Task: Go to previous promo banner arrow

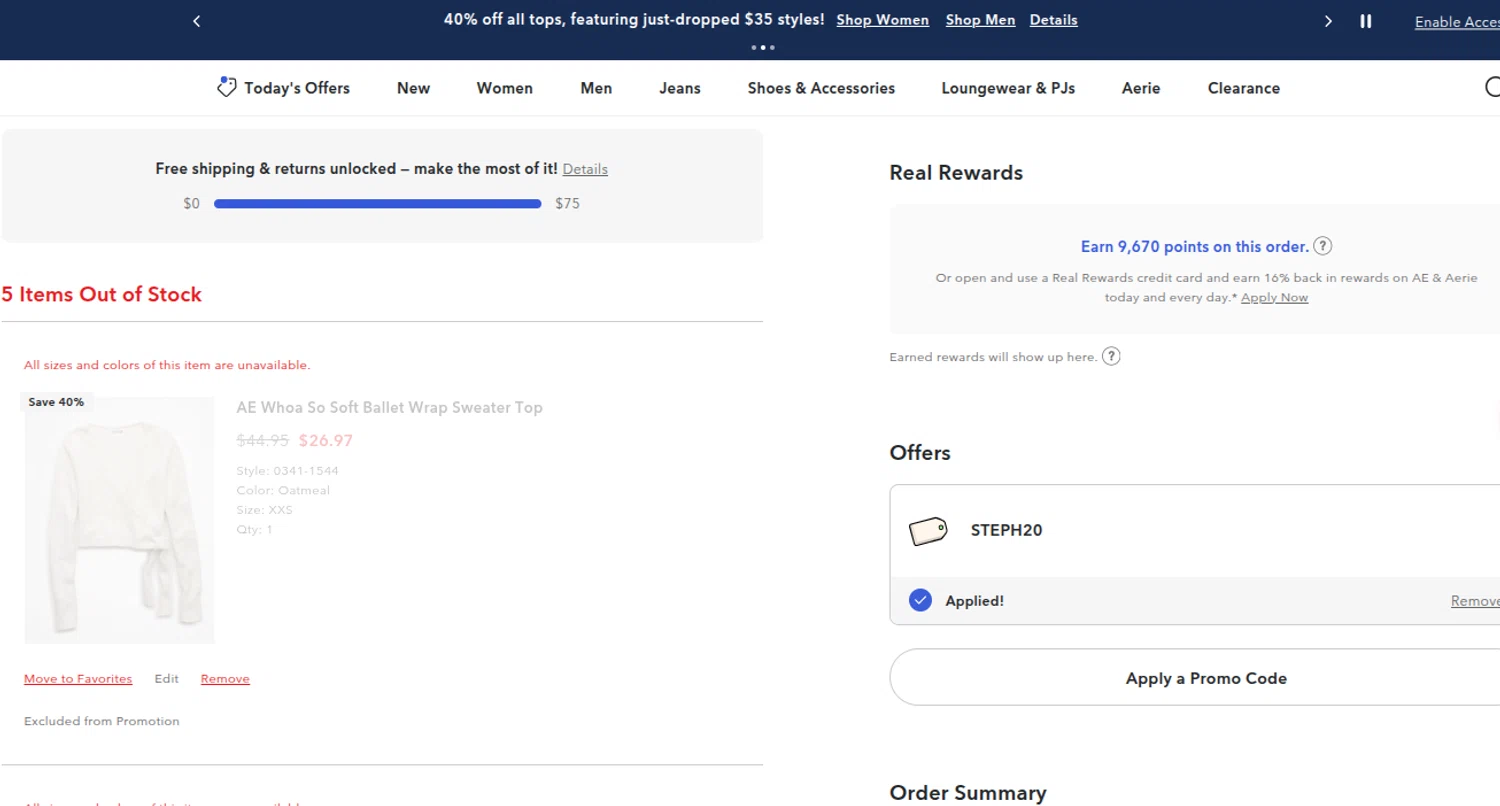Action: point(197,21)
